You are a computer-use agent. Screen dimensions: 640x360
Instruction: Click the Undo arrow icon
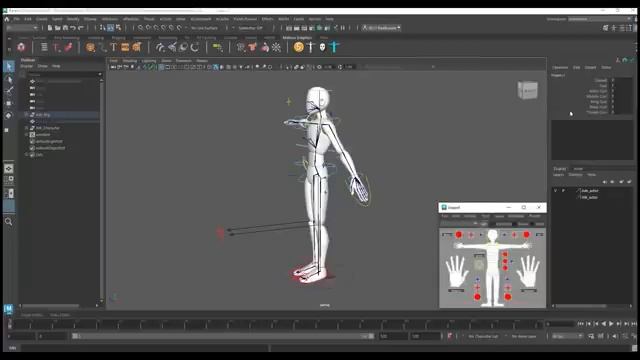pos(73,28)
